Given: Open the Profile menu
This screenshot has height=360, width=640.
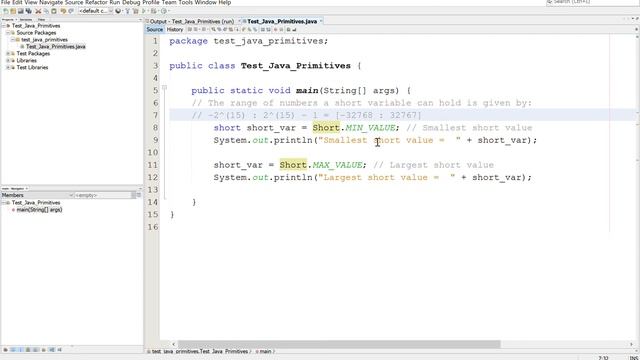Looking at the screenshot, I should pyautogui.click(x=151, y=2).
